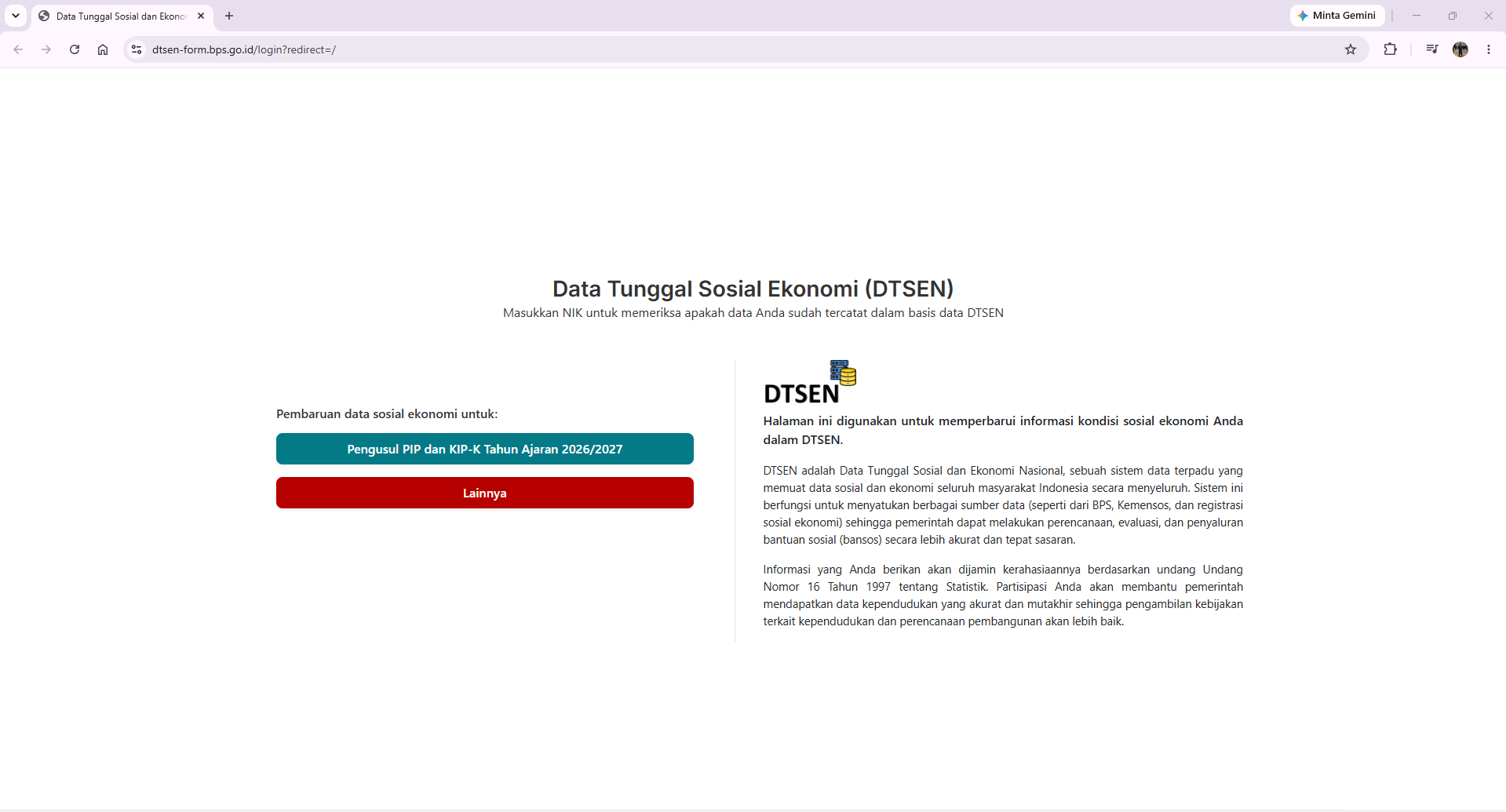Open the tab search dropdown arrow
The height and width of the screenshot is (812, 1506).
point(16,16)
